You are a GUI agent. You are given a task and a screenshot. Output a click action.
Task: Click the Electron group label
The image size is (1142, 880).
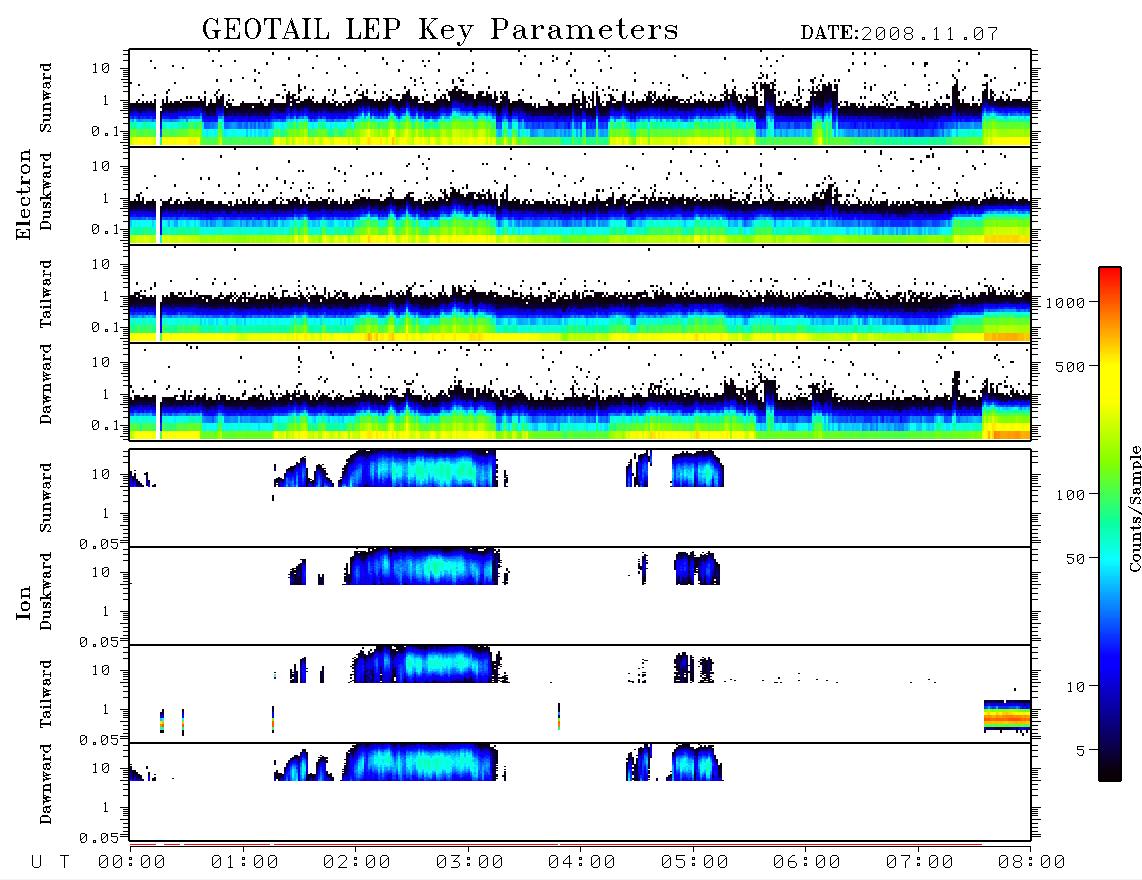pyautogui.click(x=23, y=194)
